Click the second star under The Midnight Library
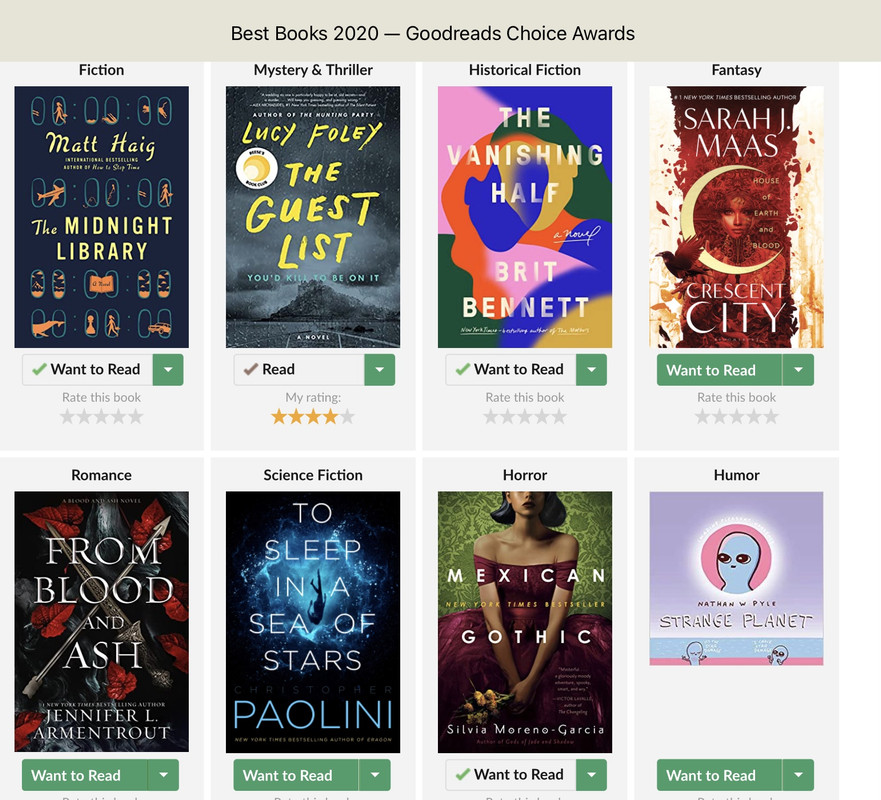Image resolution: width=881 pixels, height=800 pixels. click(84, 417)
